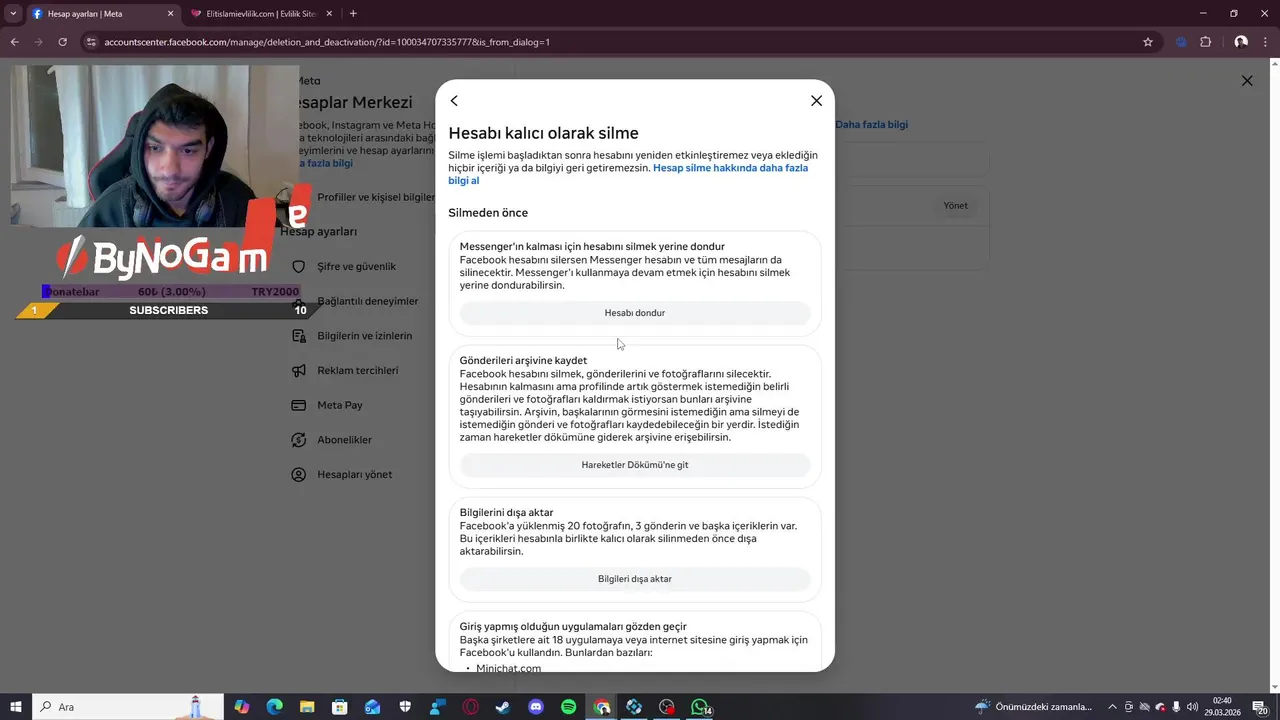Viewport: 1280px width, 720px height.
Task: Click the Bilgileri dışa aktar button
Action: click(635, 579)
